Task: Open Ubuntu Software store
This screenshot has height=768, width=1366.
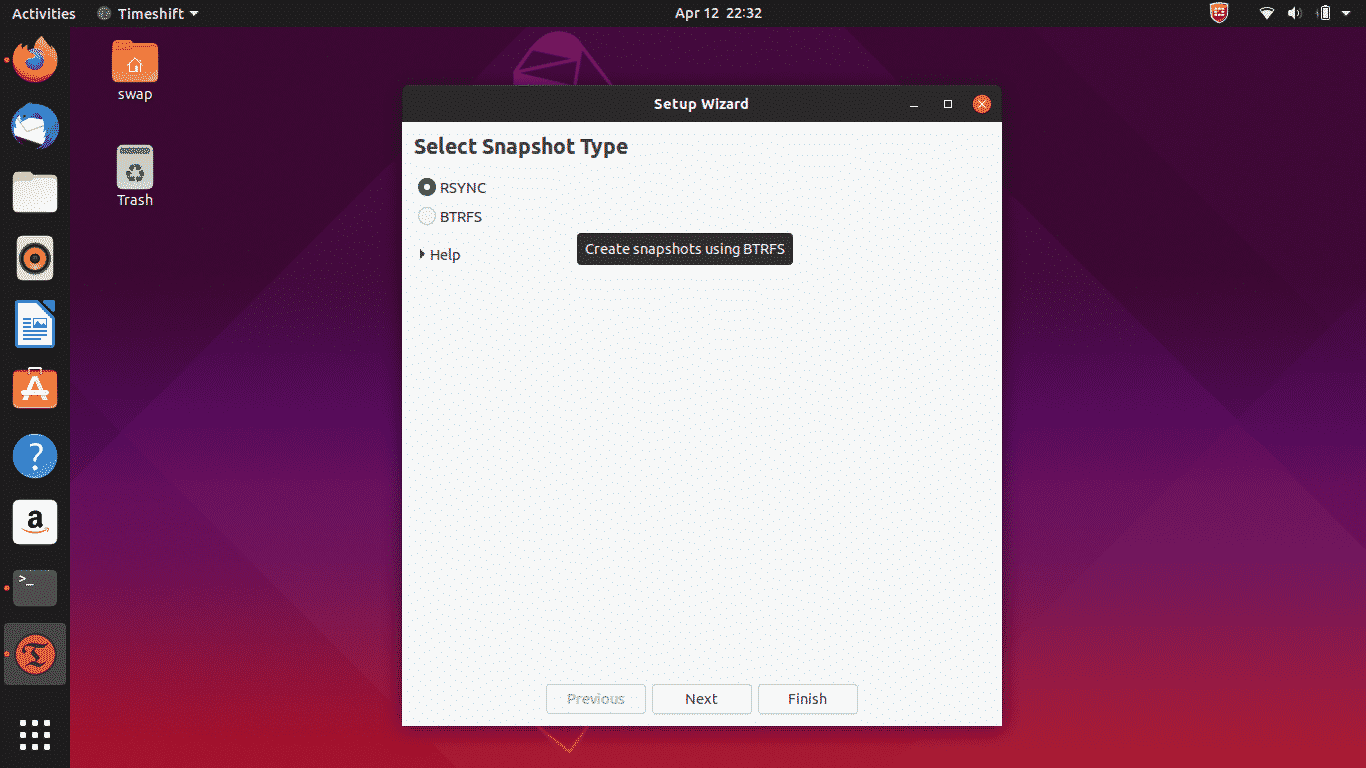Action: click(35, 390)
